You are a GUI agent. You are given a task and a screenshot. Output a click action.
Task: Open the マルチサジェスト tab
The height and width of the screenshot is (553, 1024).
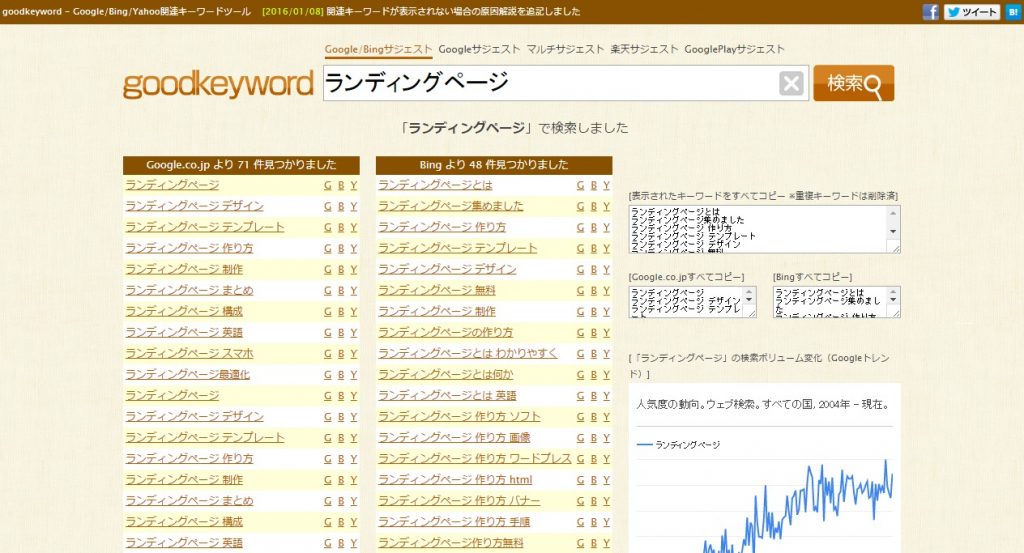point(565,49)
